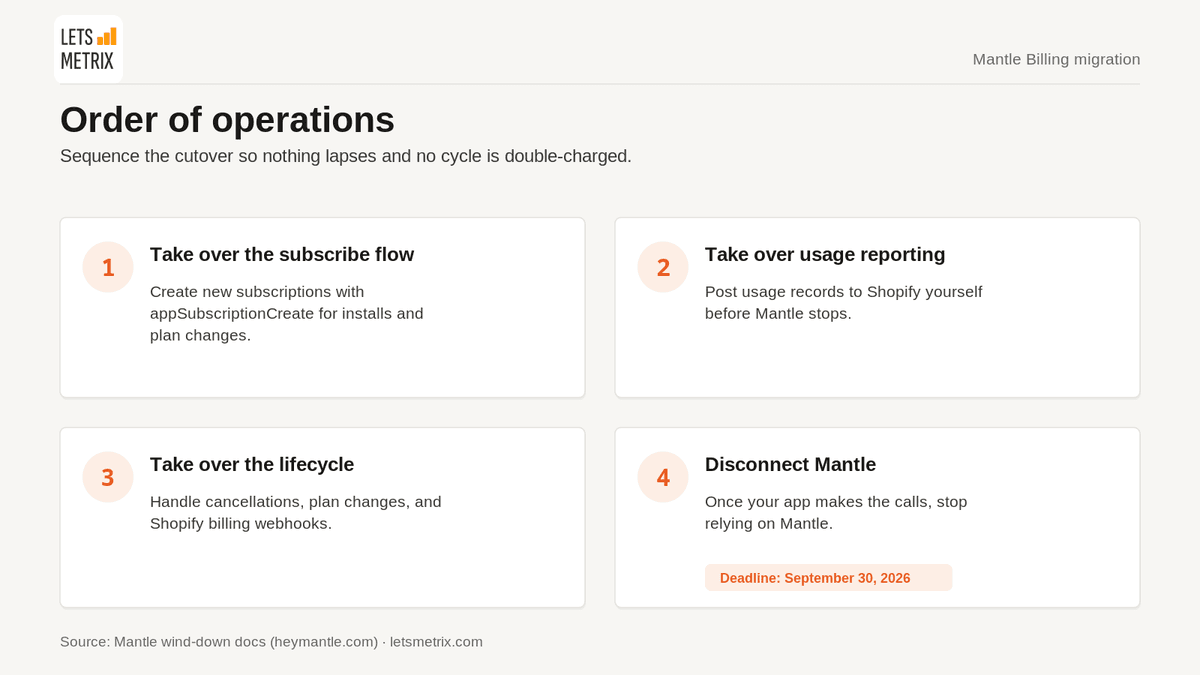Click the 'Handle cancellations, plan changes' description
This screenshot has width=1200, height=675.
click(296, 512)
